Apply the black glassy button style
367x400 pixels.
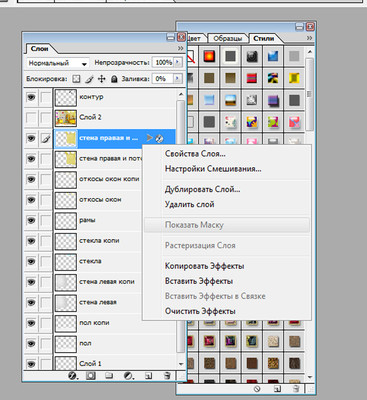(252, 56)
